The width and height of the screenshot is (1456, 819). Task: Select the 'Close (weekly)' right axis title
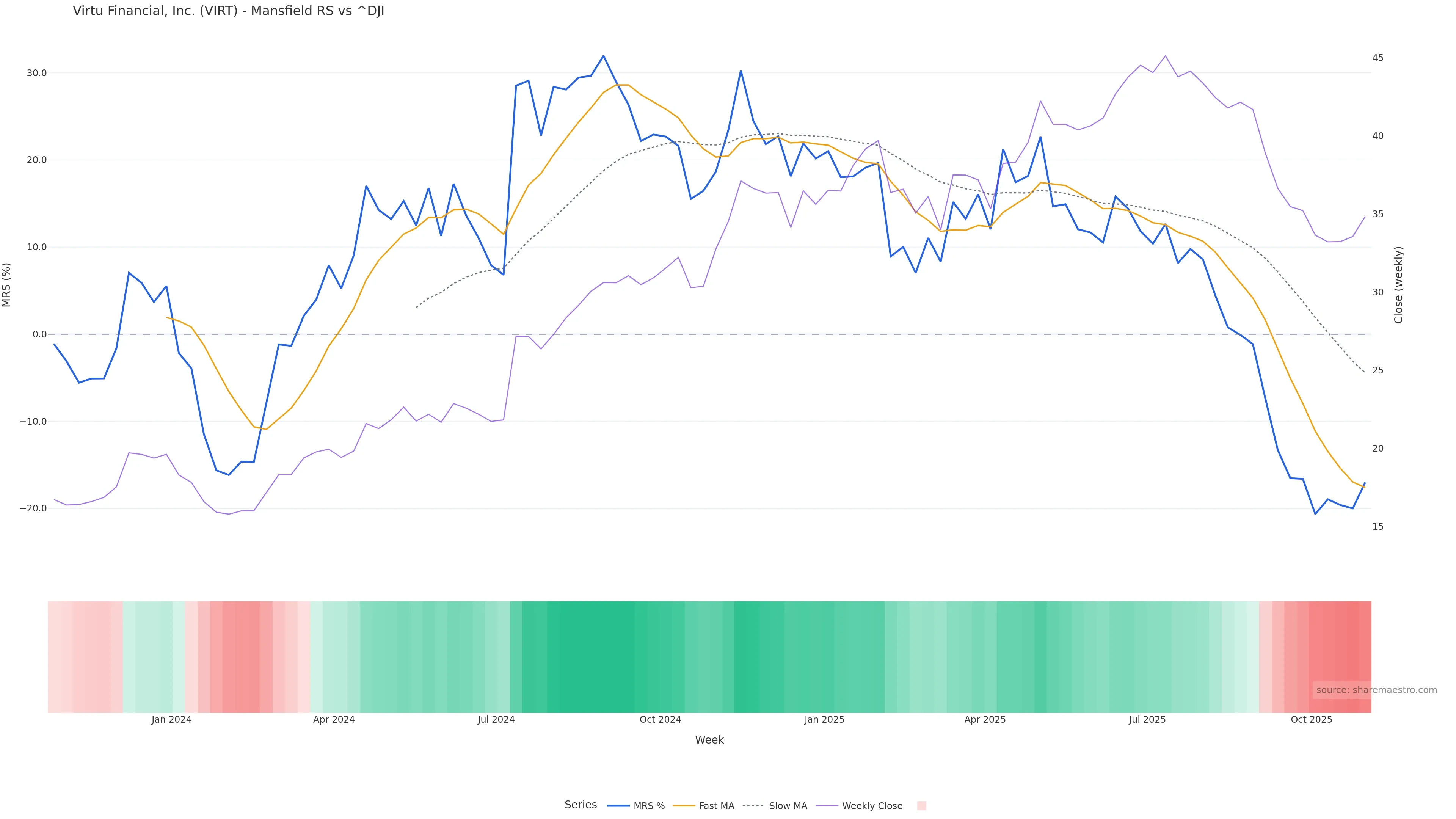click(1398, 285)
